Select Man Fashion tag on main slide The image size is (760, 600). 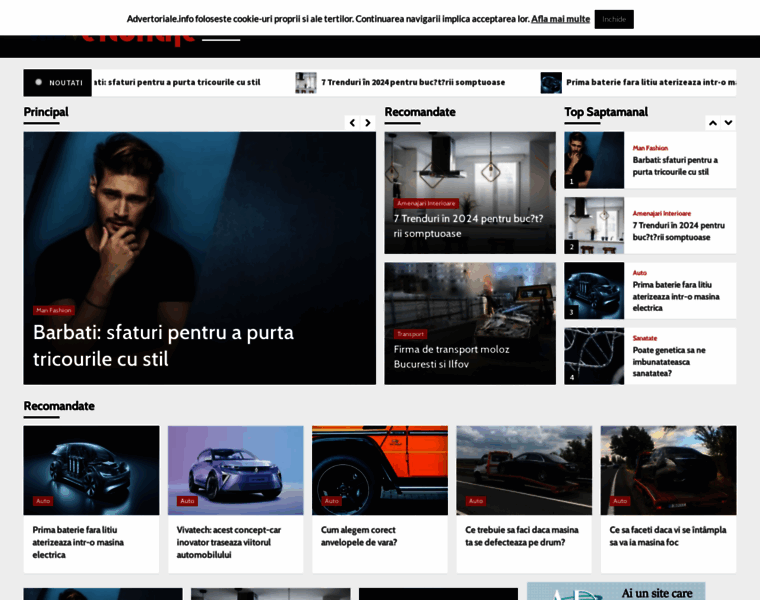[x=54, y=310]
